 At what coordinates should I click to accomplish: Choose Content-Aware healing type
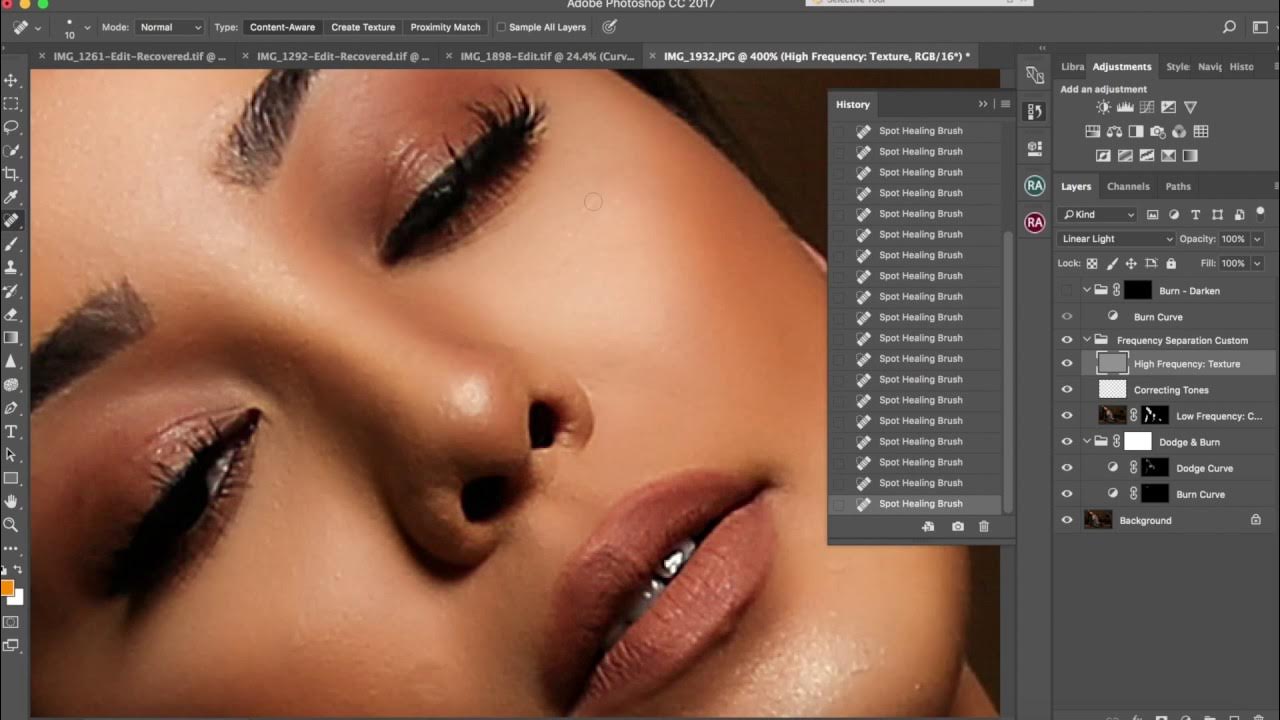click(x=282, y=27)
